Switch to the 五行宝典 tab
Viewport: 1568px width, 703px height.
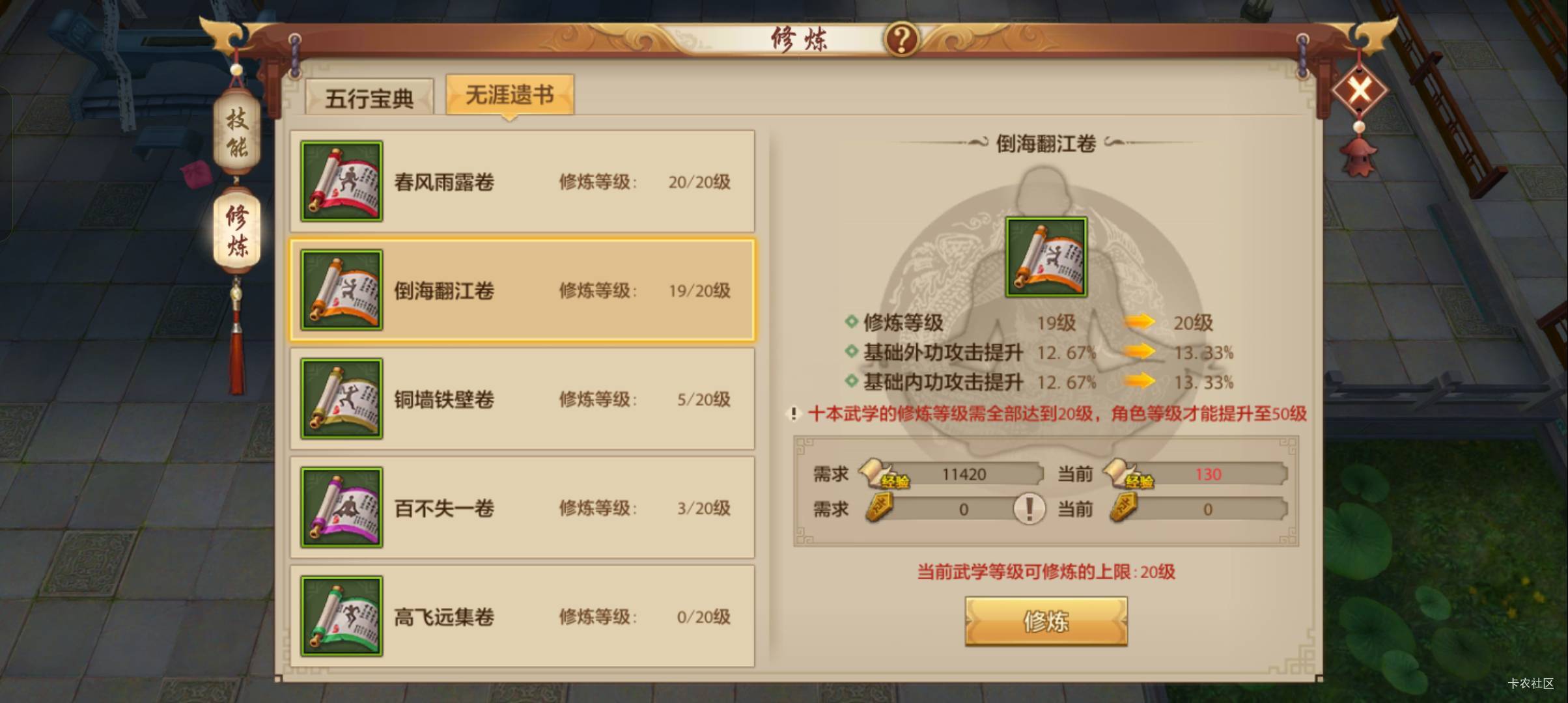tap(369, 98)
